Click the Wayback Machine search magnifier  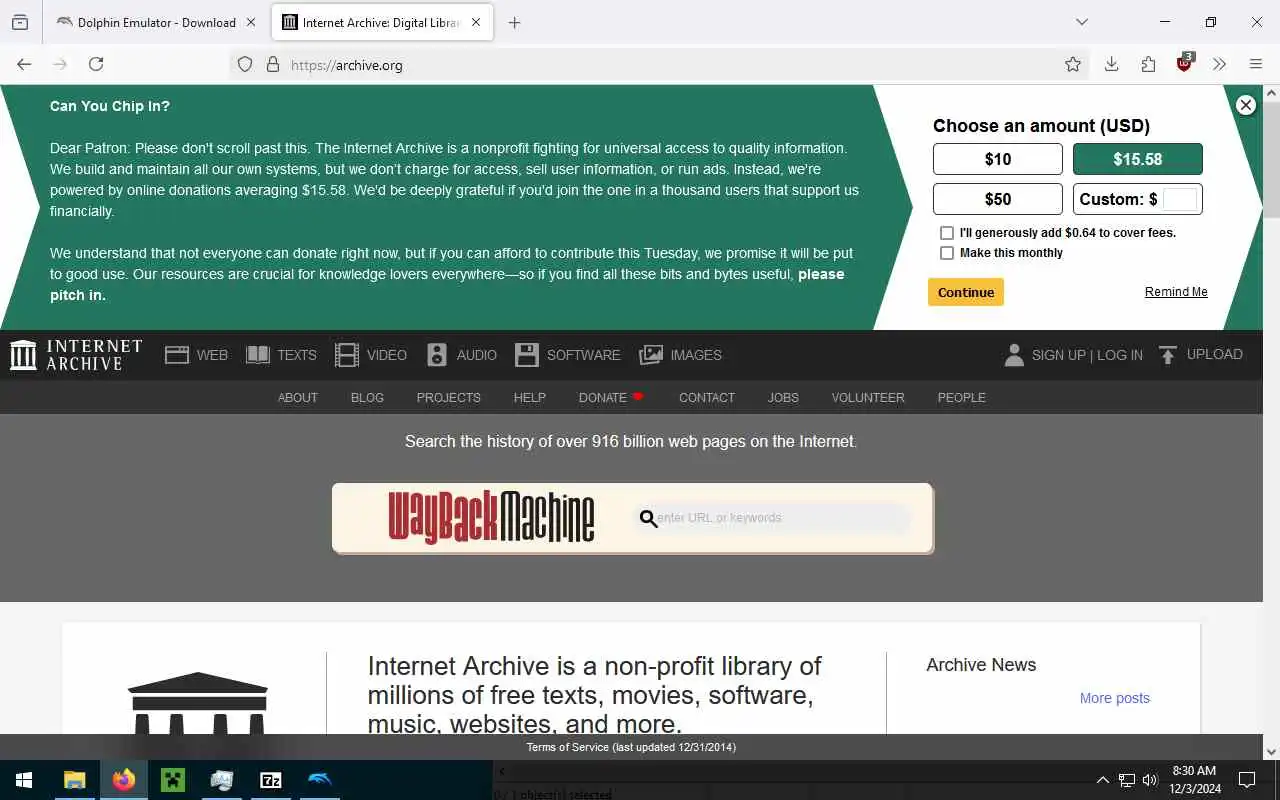pyautogui.click(x=648, y=518)
